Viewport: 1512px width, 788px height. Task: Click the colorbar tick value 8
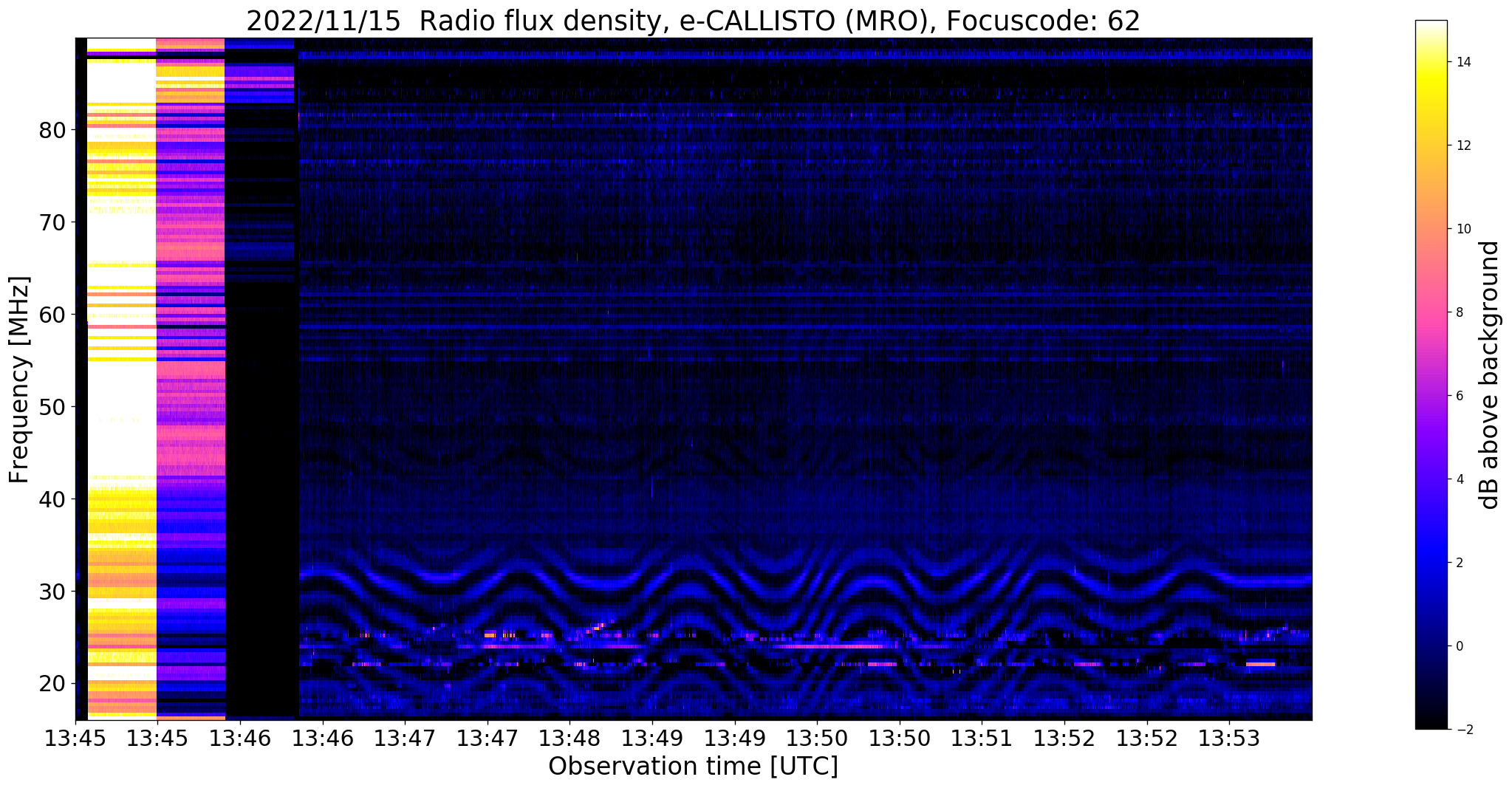tap(1459, 312)
